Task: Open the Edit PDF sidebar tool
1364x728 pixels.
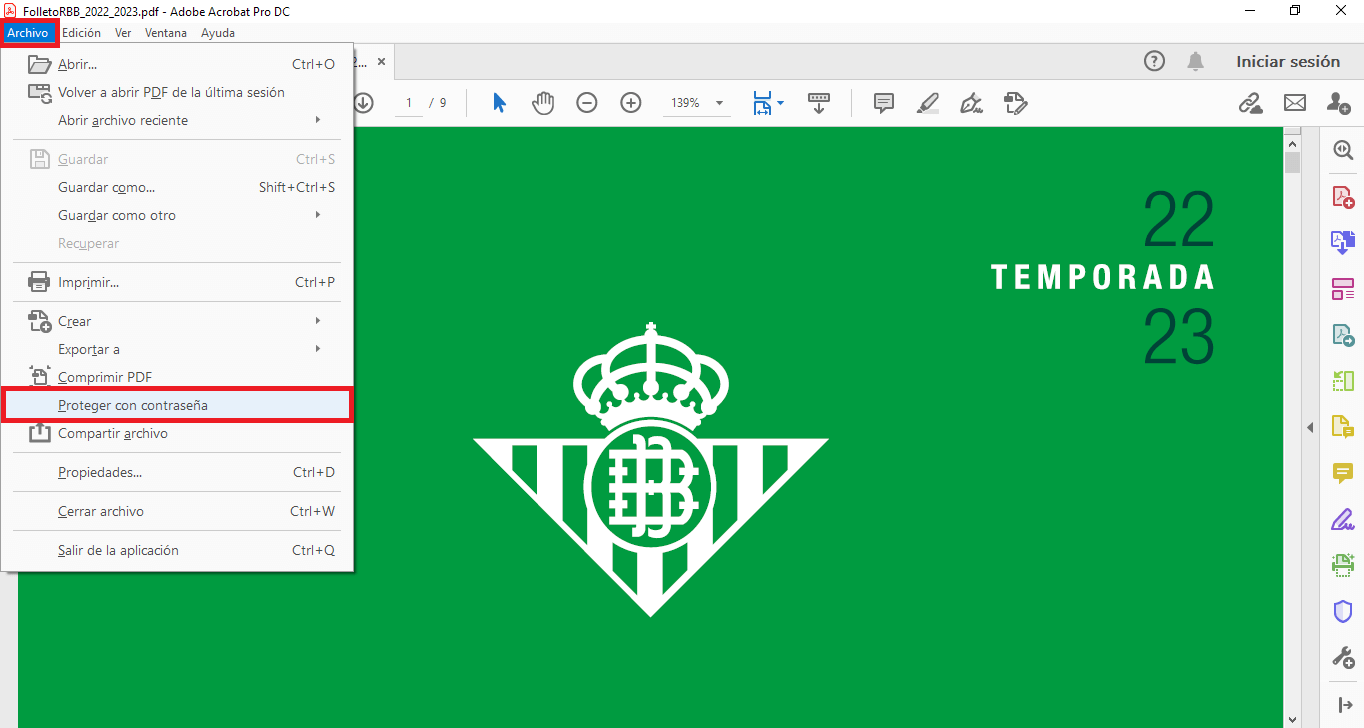Action: pyautogui.click(x=1343, y=289)
